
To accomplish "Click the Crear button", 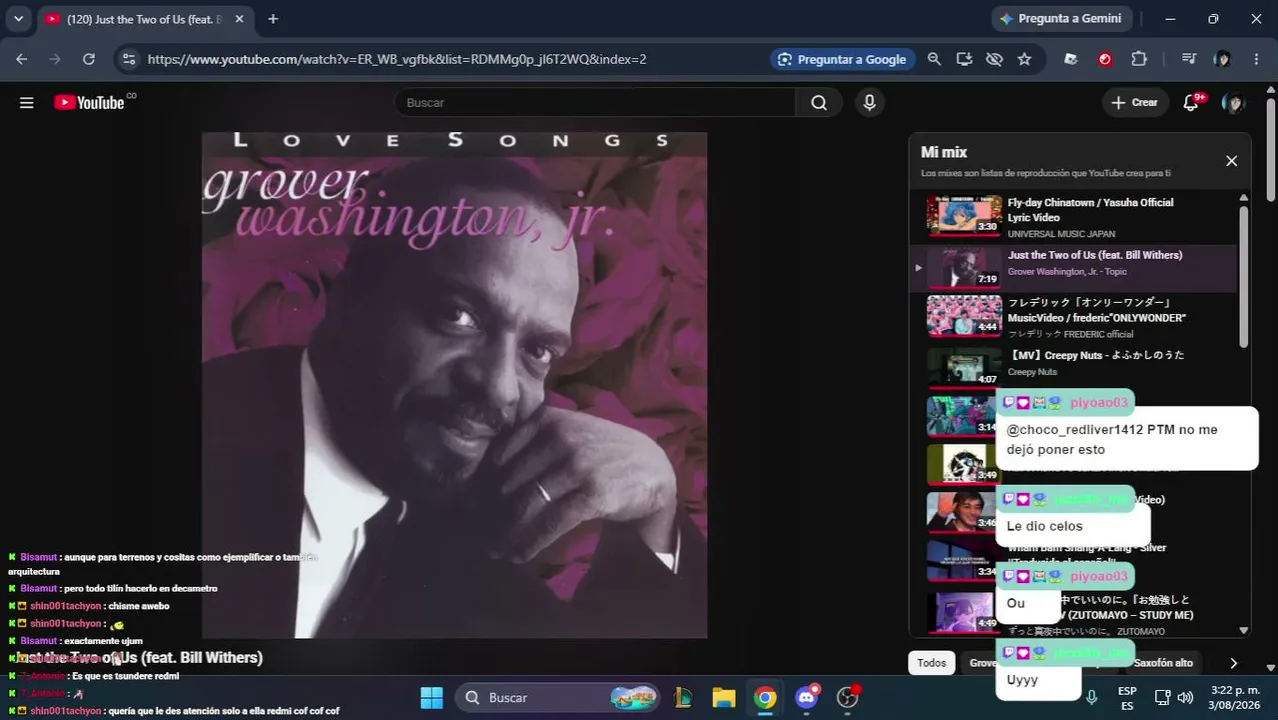I will pyautogui.click(x=1135, y=103).
